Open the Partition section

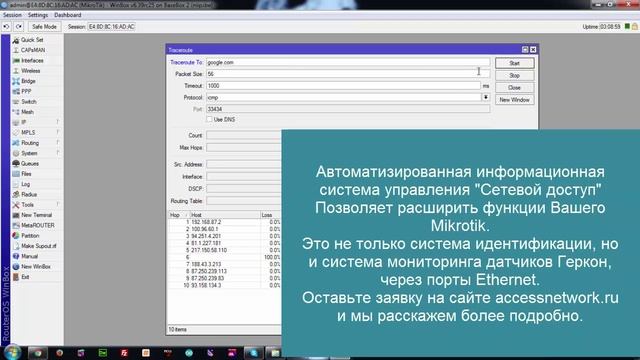tap(30, 236)
